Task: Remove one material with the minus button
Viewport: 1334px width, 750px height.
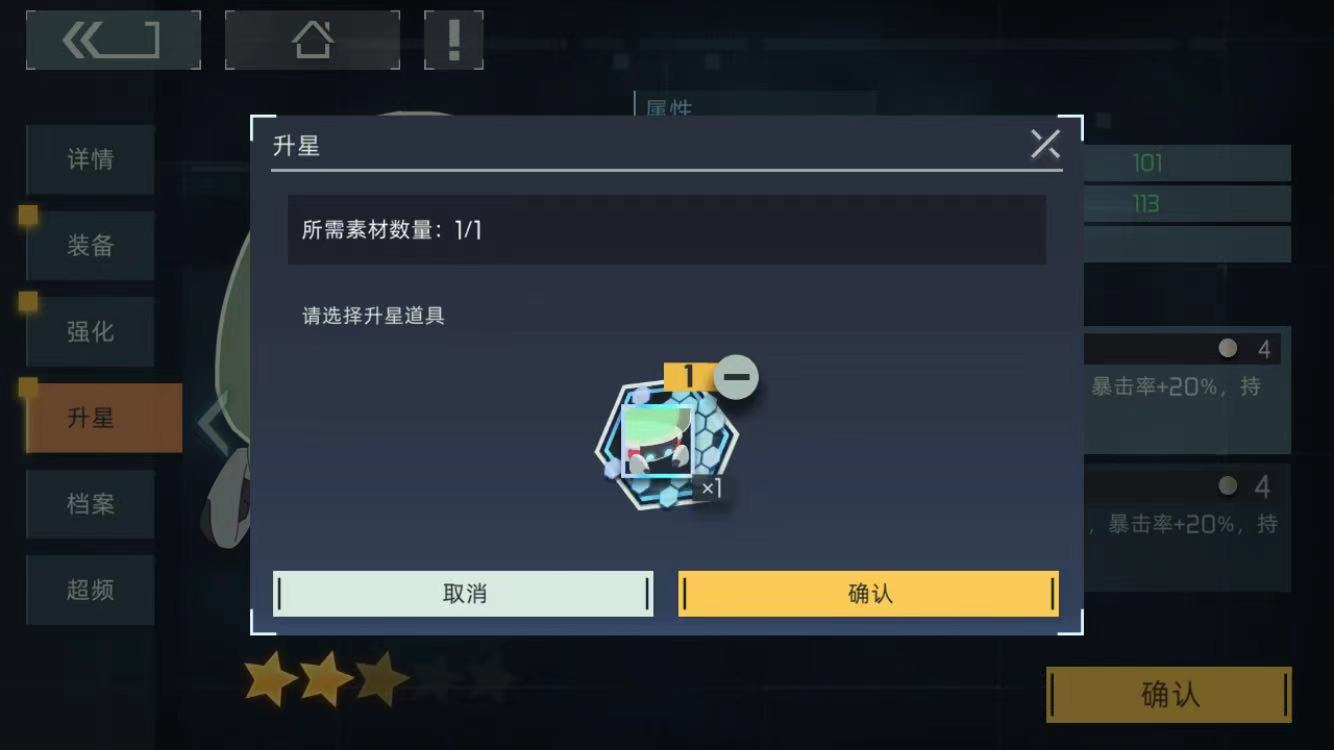Action: tap(736, 377)
